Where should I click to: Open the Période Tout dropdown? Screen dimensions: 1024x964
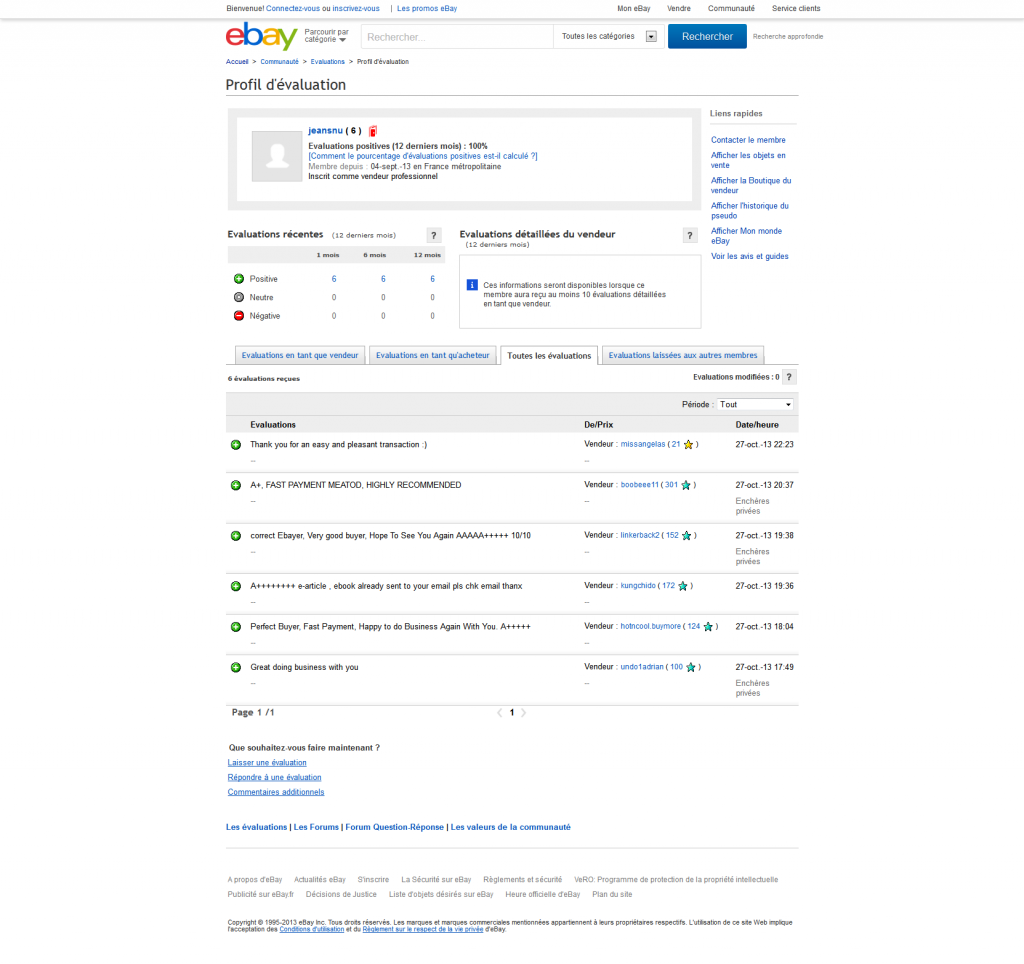[x=756, y=404]
